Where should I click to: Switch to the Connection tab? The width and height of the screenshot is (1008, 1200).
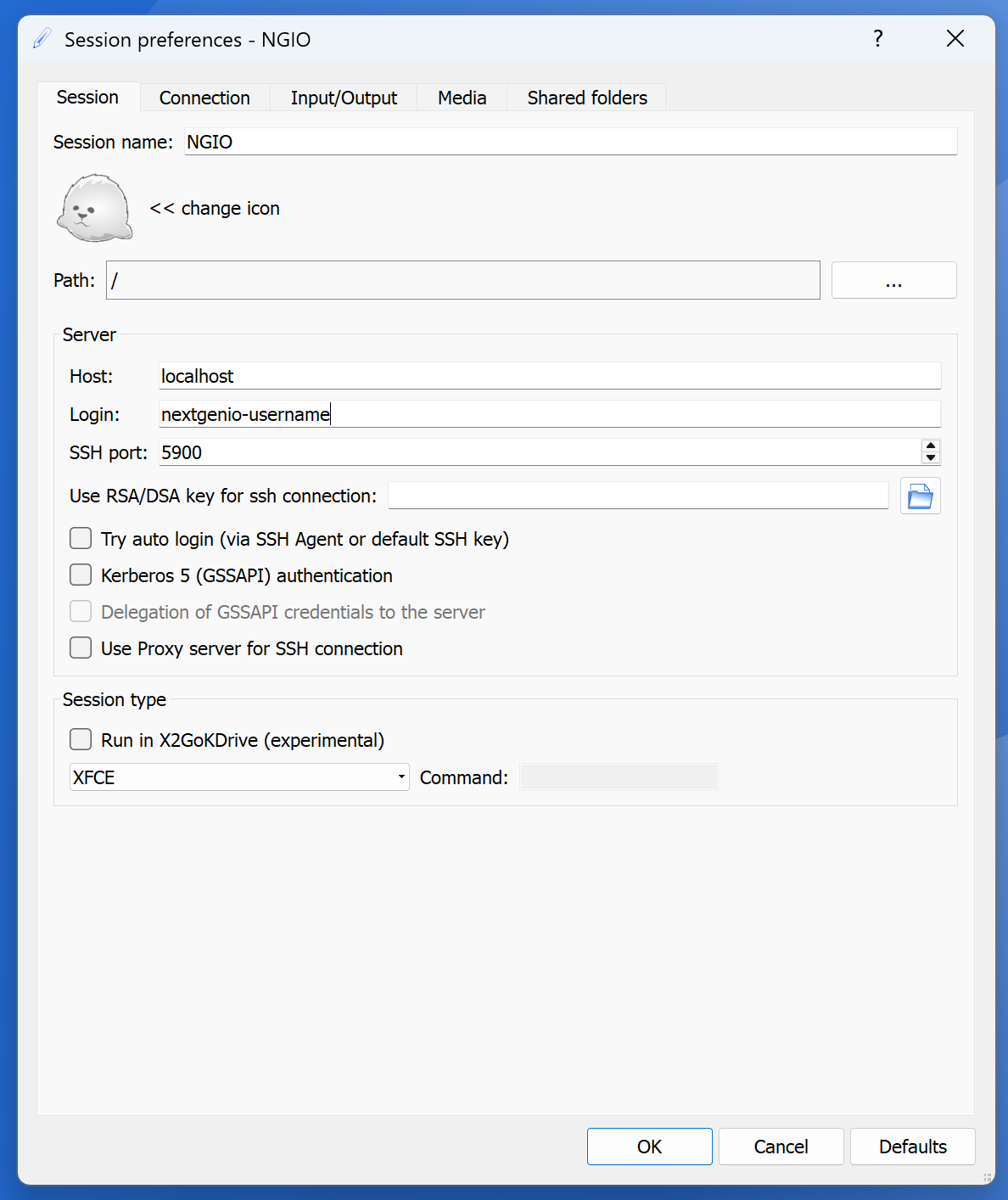pos(204,98)
